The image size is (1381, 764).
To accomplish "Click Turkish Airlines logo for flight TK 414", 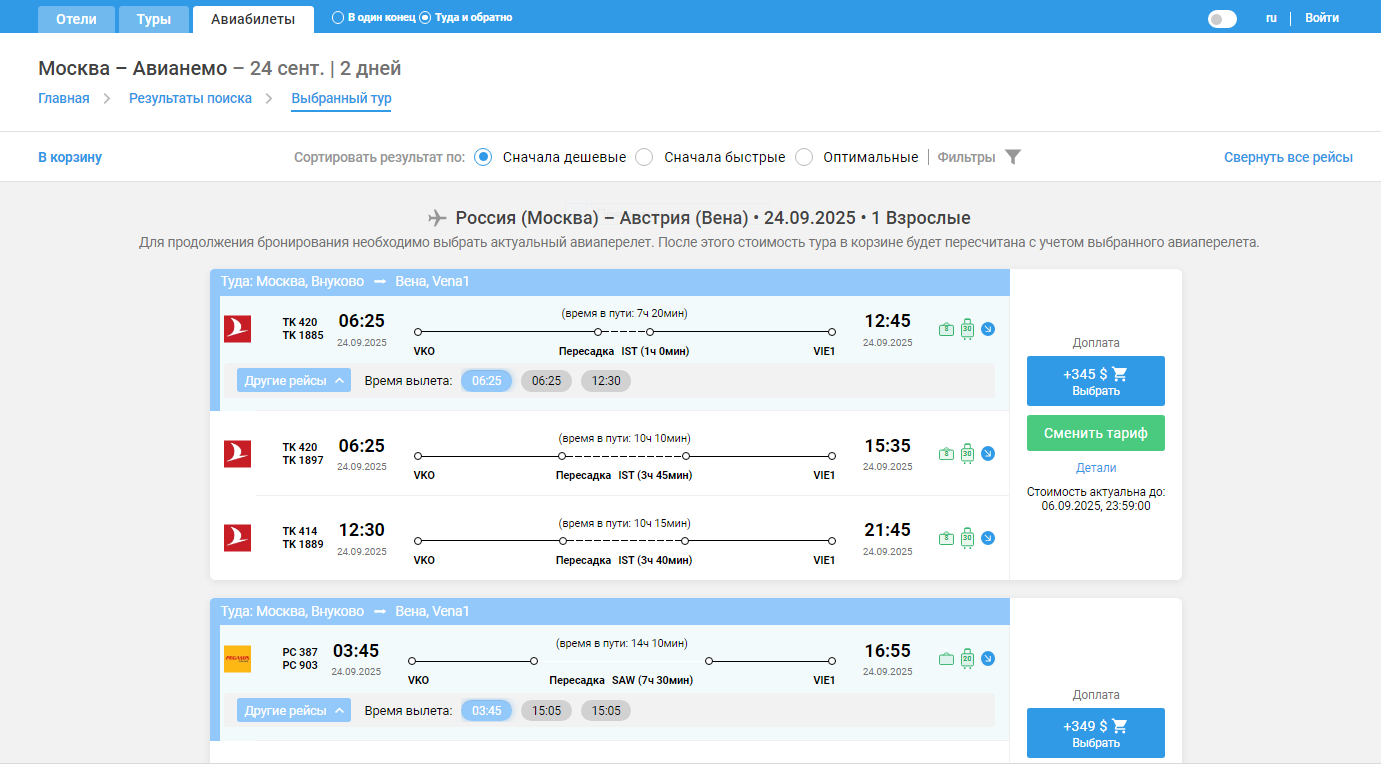I will 237,538.
